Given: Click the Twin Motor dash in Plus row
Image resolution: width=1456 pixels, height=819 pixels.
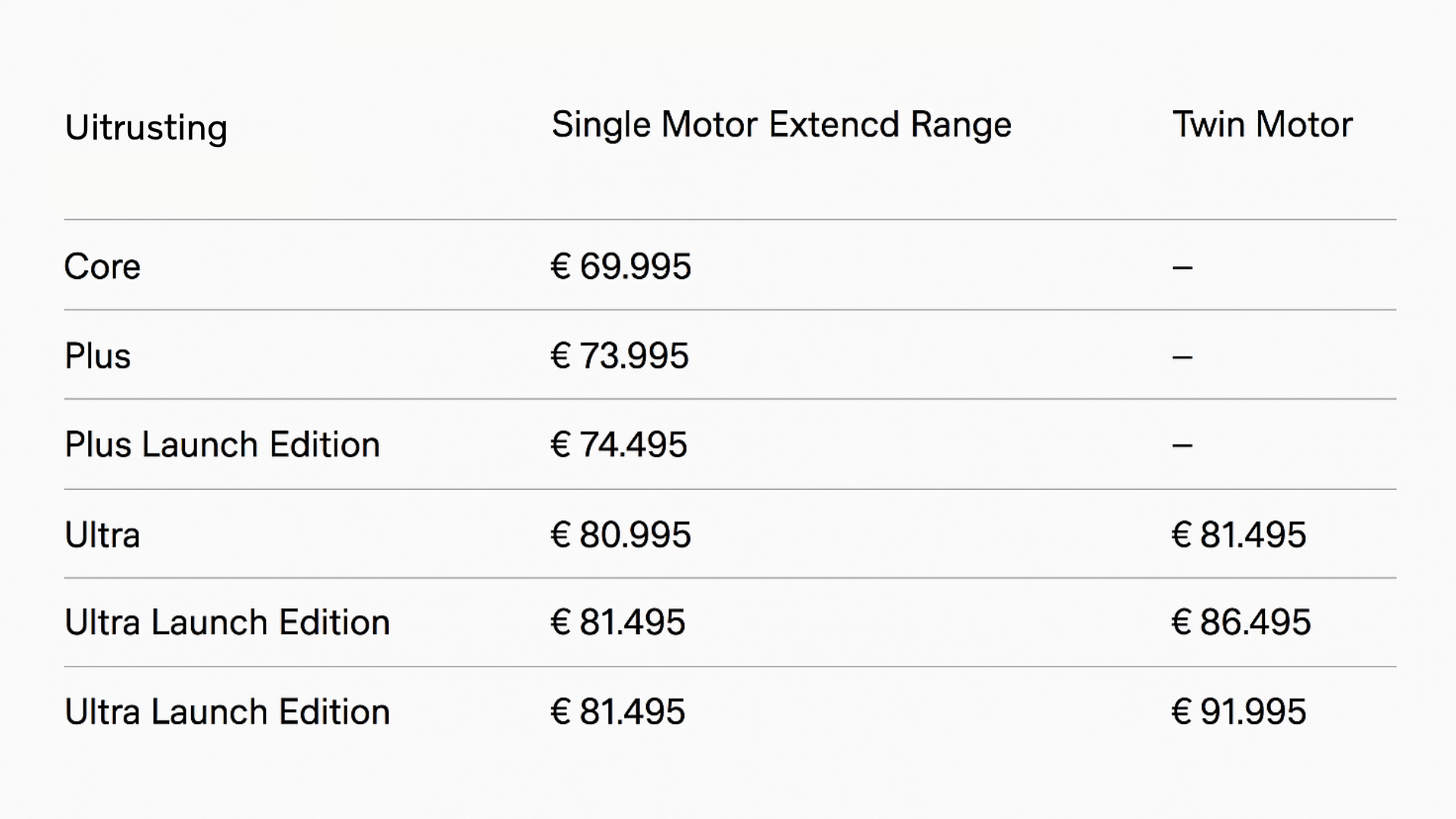Looking at the screenshot, I should (1182, 356).
